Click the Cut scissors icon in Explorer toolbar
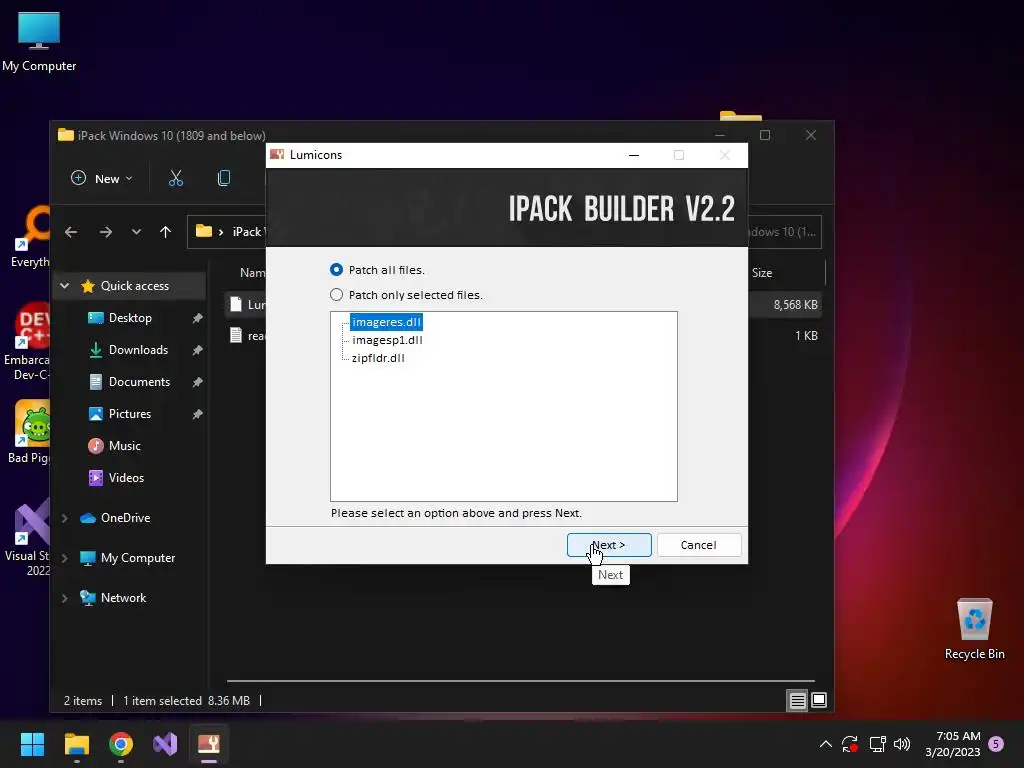The width and height of the screenshot is (1024, 768). (176, 178)
